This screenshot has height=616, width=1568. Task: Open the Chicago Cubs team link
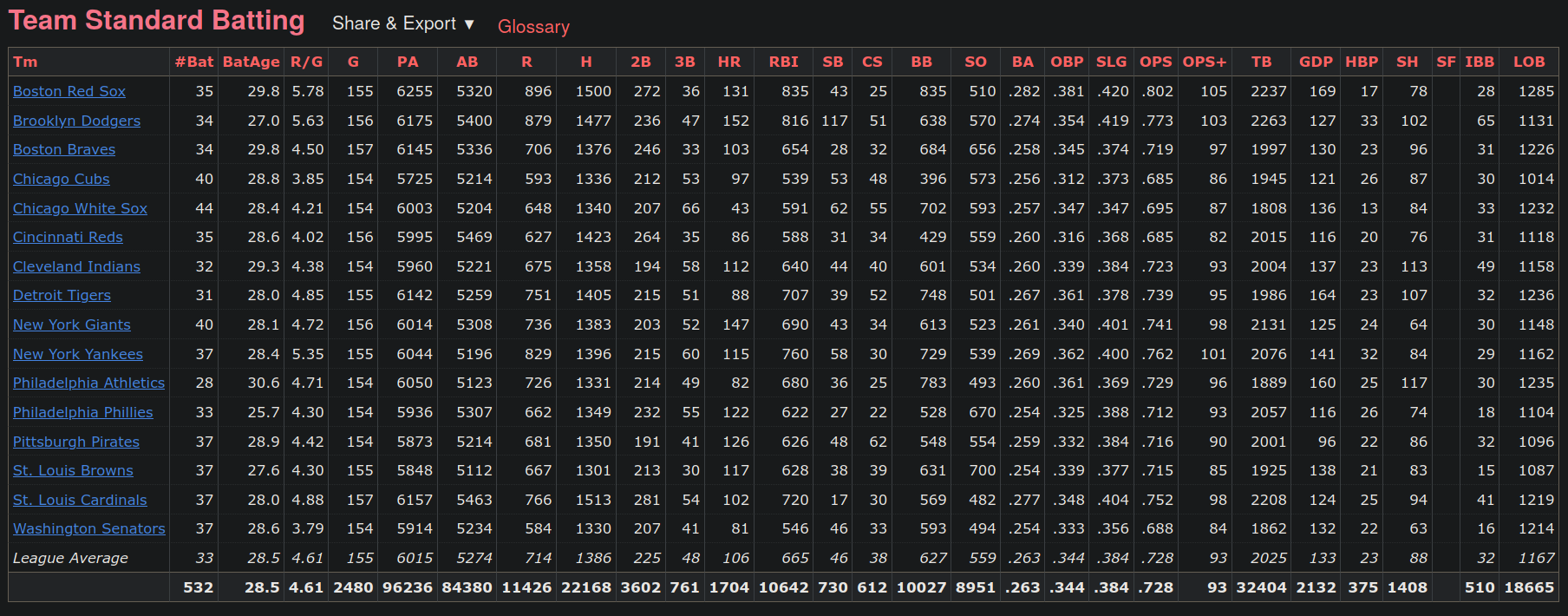click(62, 179)
